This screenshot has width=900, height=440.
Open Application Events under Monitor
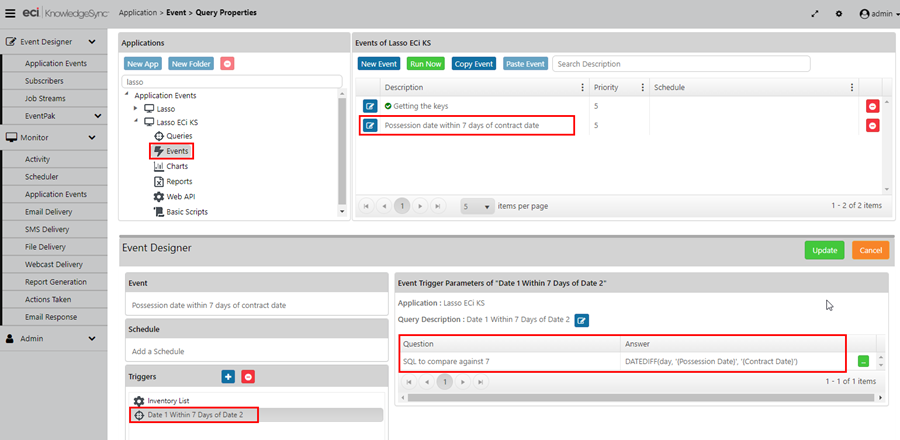(56, 194)
